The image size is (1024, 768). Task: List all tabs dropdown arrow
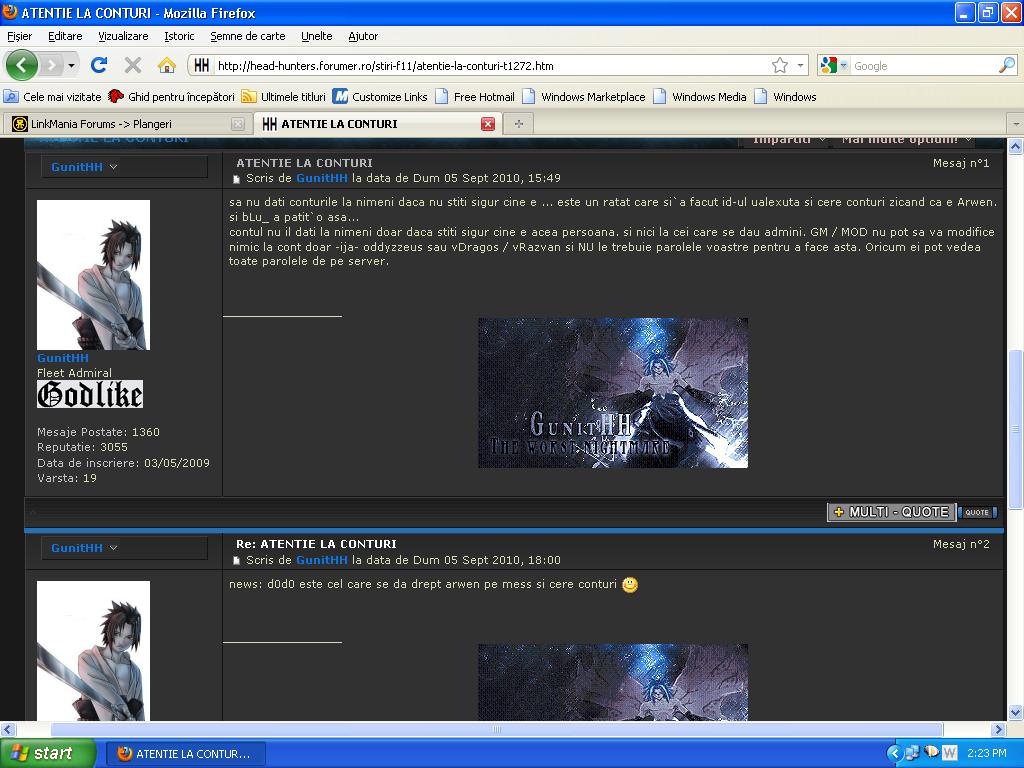click(x=1016, y=124)
